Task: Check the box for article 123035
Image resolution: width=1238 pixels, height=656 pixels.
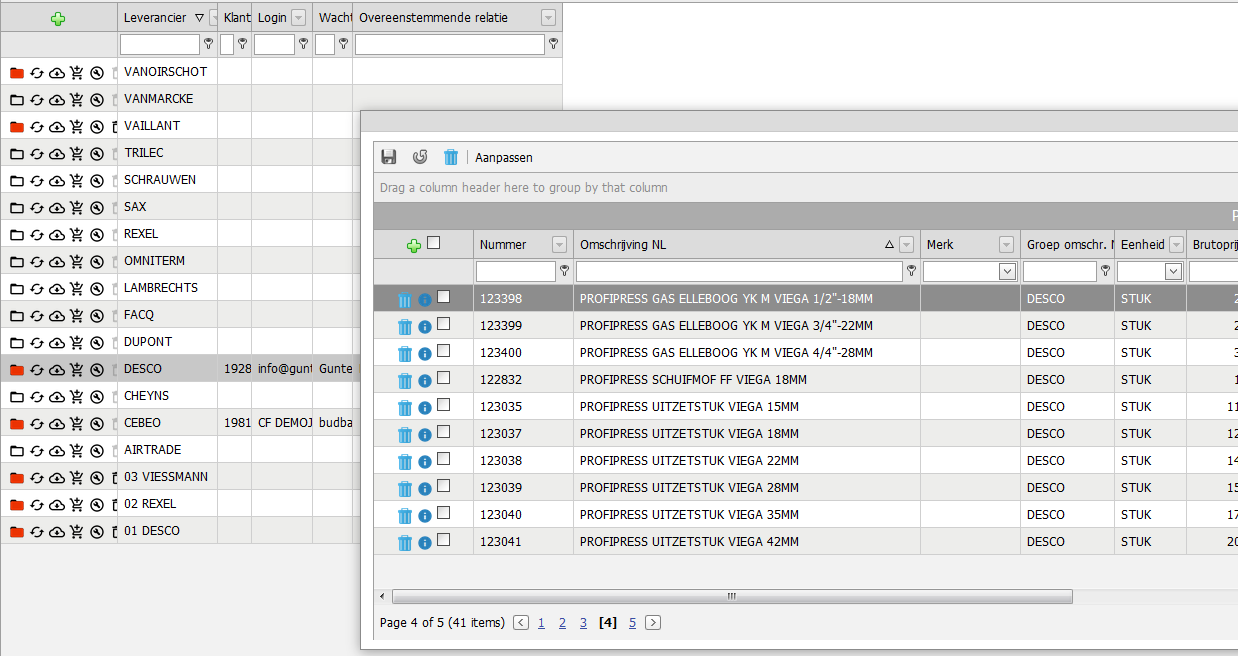Action: point(444,404)
